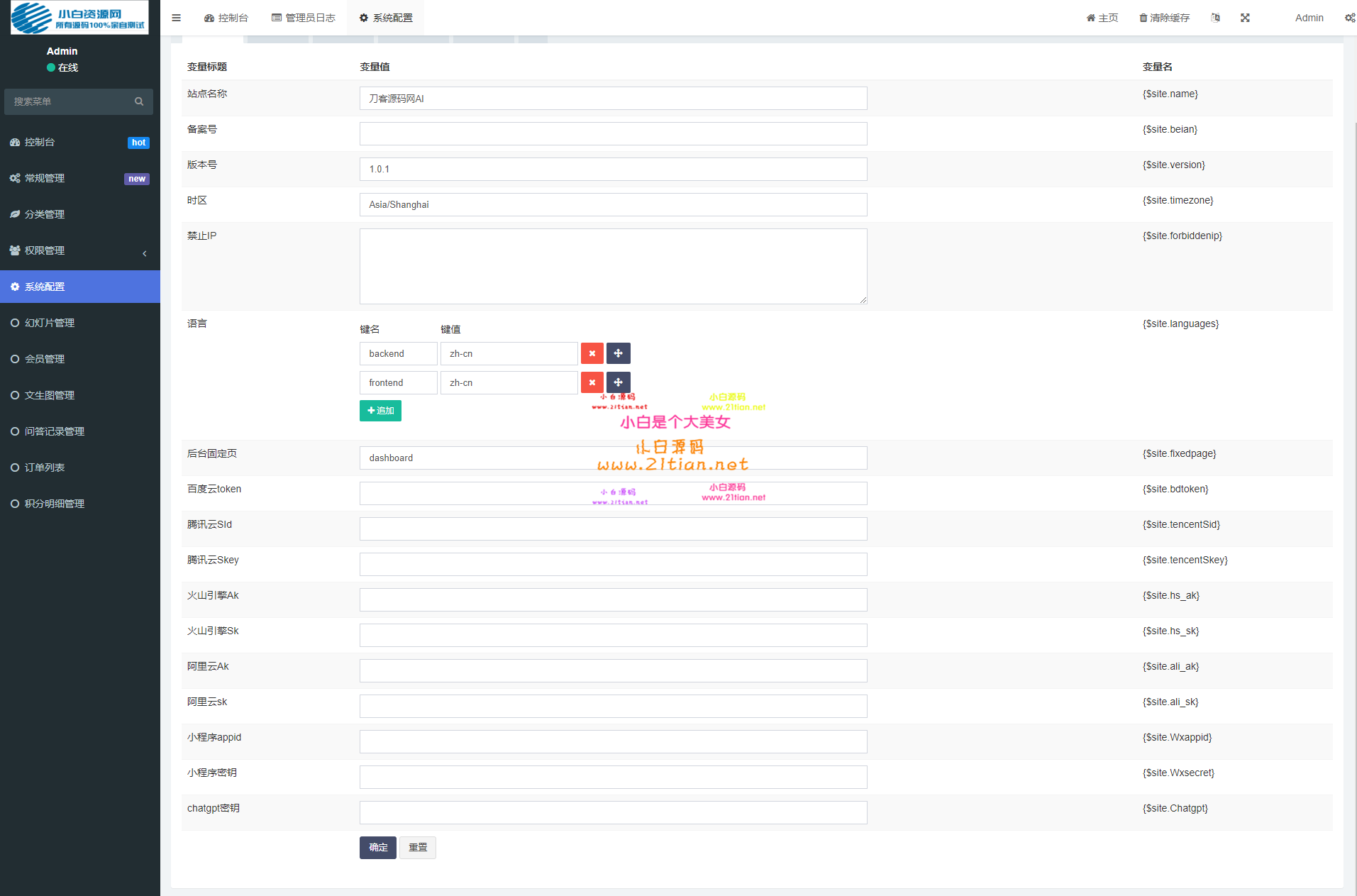The image size is (1357, 896).
Task: Open the Admin user dropdown
Action: 1309,18
